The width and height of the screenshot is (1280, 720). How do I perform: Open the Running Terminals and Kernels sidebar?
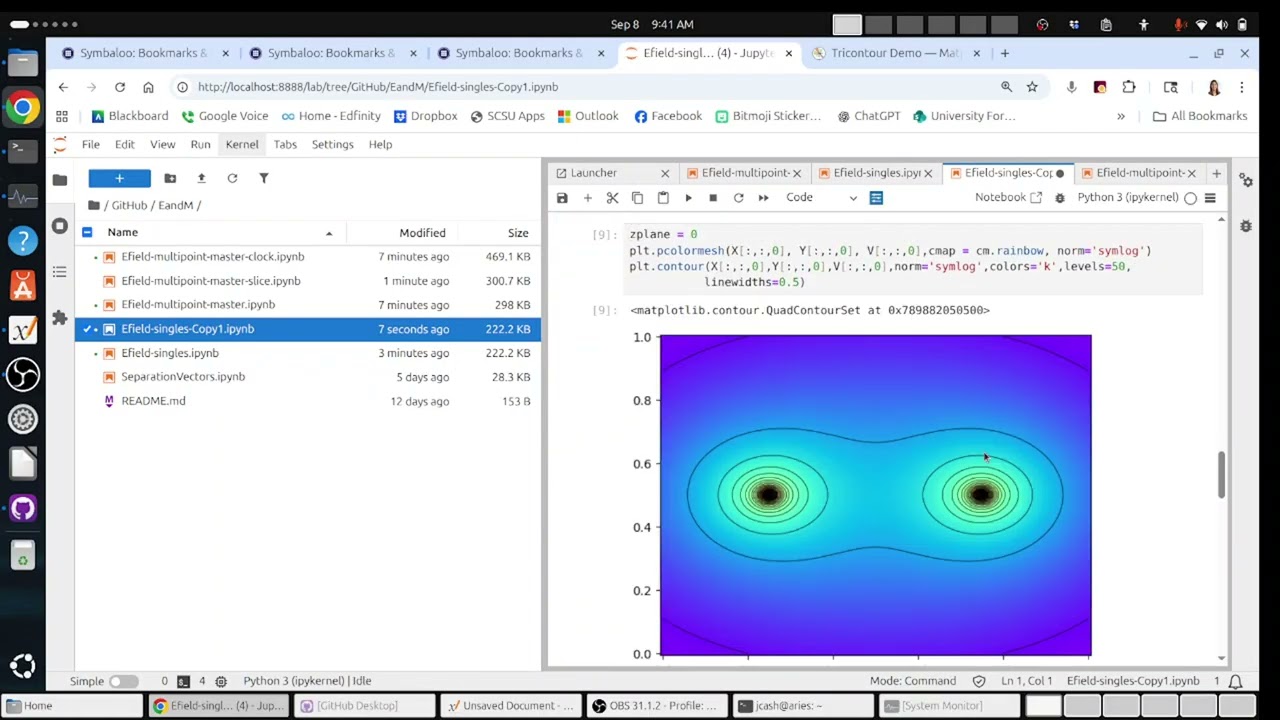pyautogui.click(x=60, y=226)
